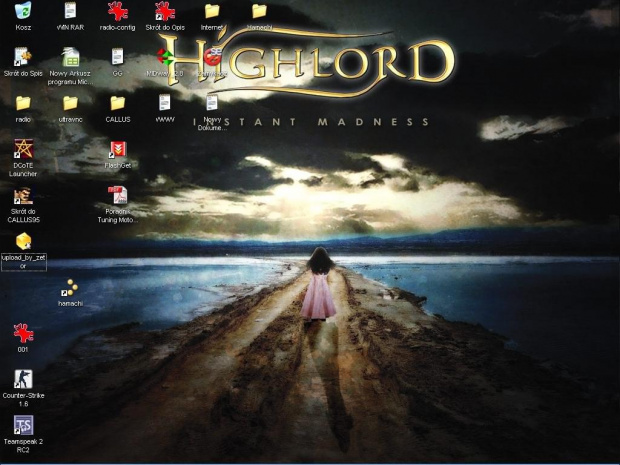620x465 pixels.
Task: Open the Internet folder
Action: [x=212, y=12]
